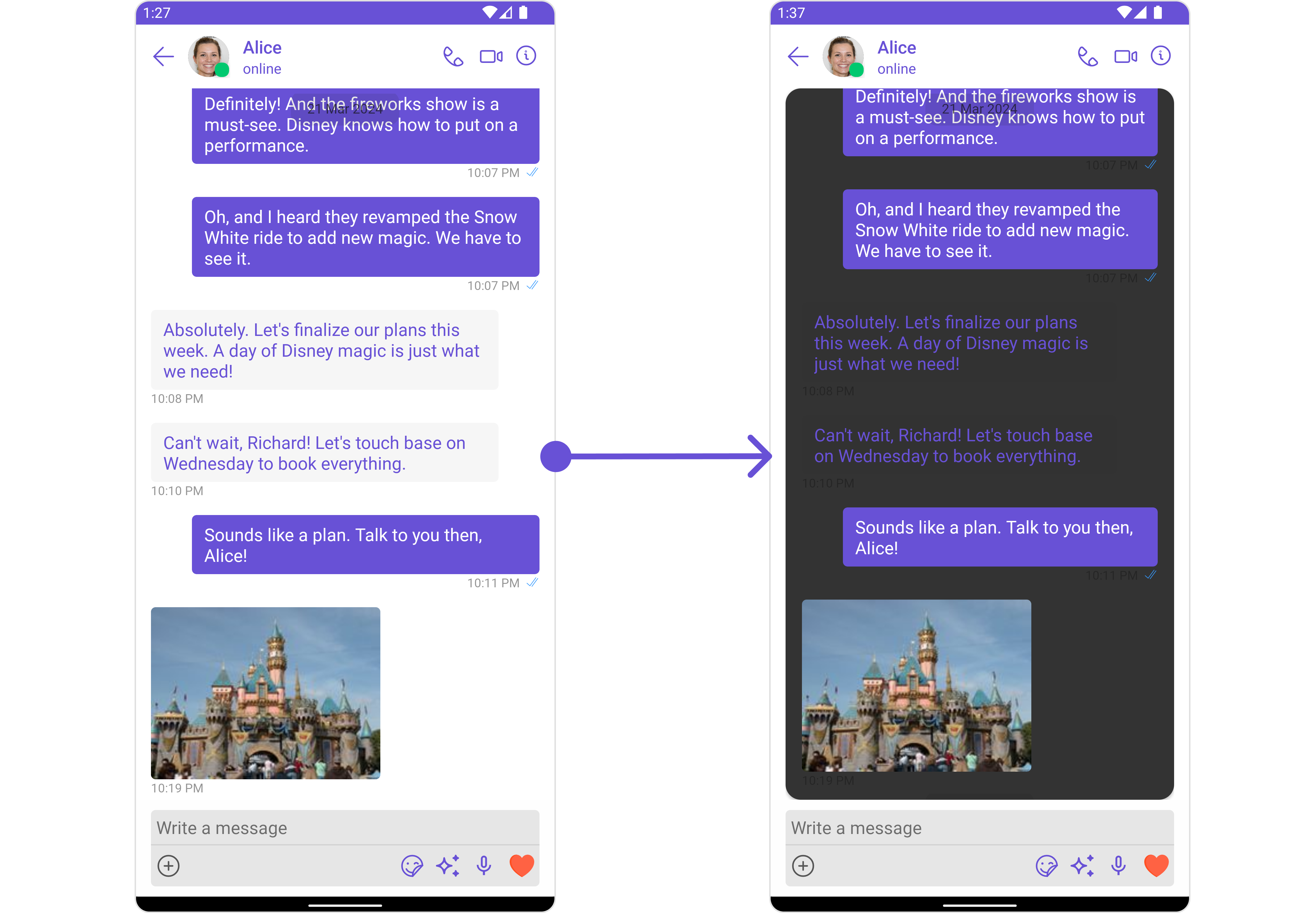The height and width of the screenshot is (913, 1316).
Task: Open castle image on dark chat
Action: tap(916, 685)
